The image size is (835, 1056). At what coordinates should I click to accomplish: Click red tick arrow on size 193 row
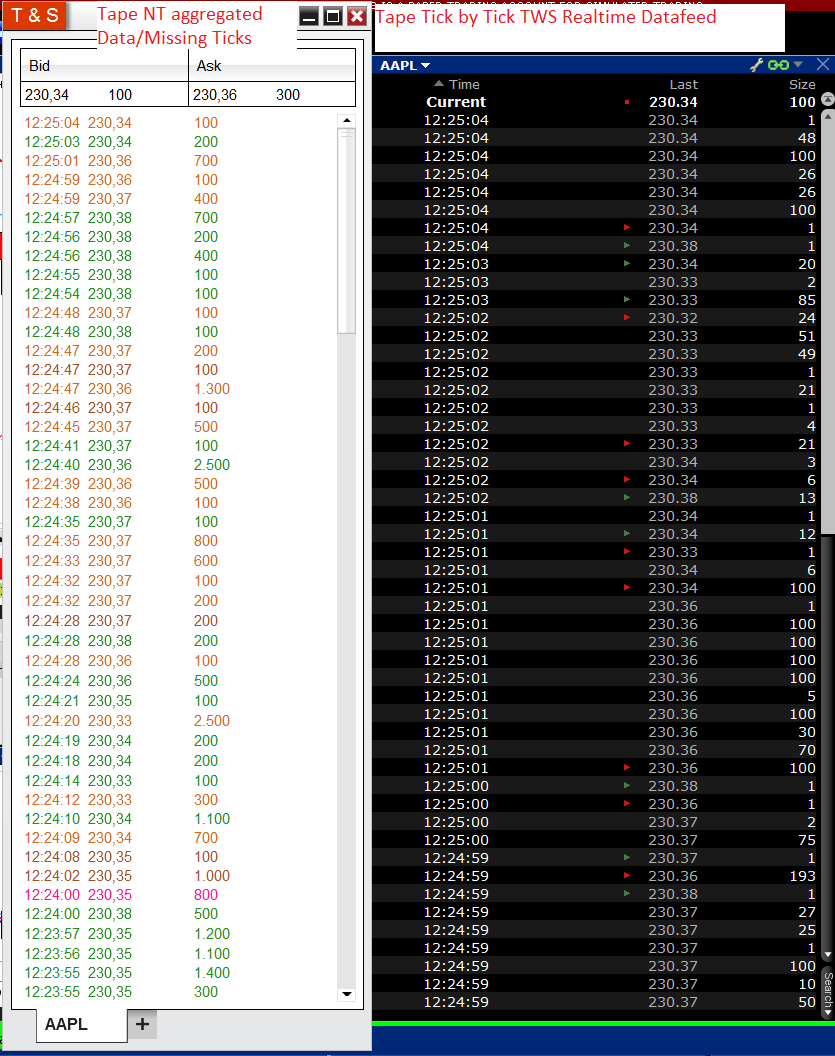point(627,876)
